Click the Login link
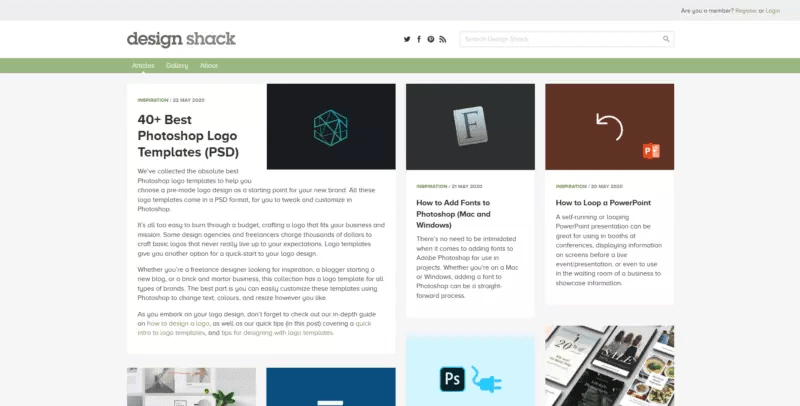Screen dimensions: 800x406 [773, 10]
